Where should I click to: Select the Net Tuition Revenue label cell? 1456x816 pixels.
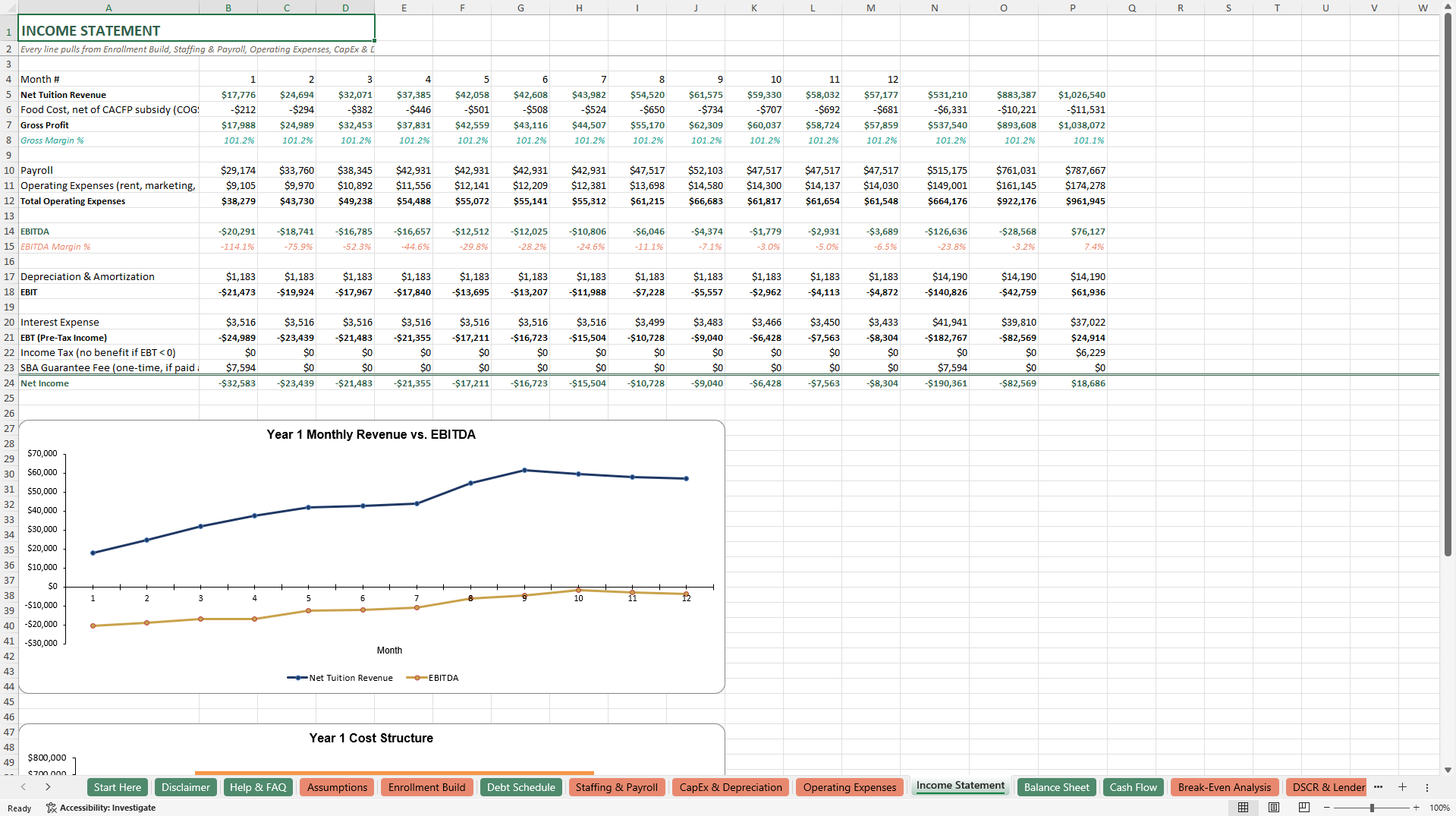[x=108, y=95]
